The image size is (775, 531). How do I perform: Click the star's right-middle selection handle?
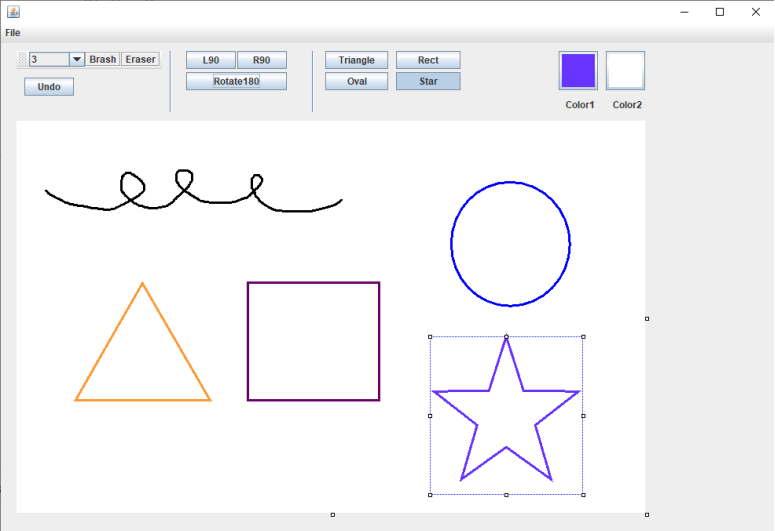583,416
